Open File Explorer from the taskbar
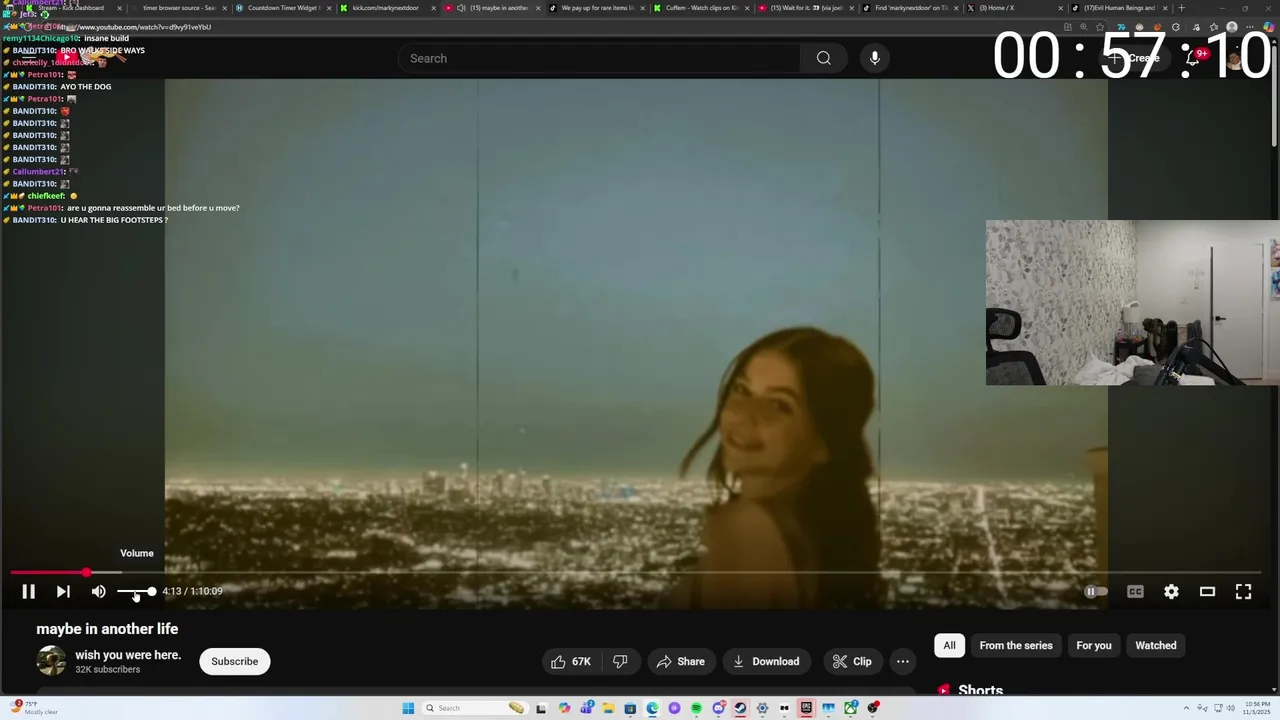The width and height of the screenshot is (1280, 720). point(608,708)
